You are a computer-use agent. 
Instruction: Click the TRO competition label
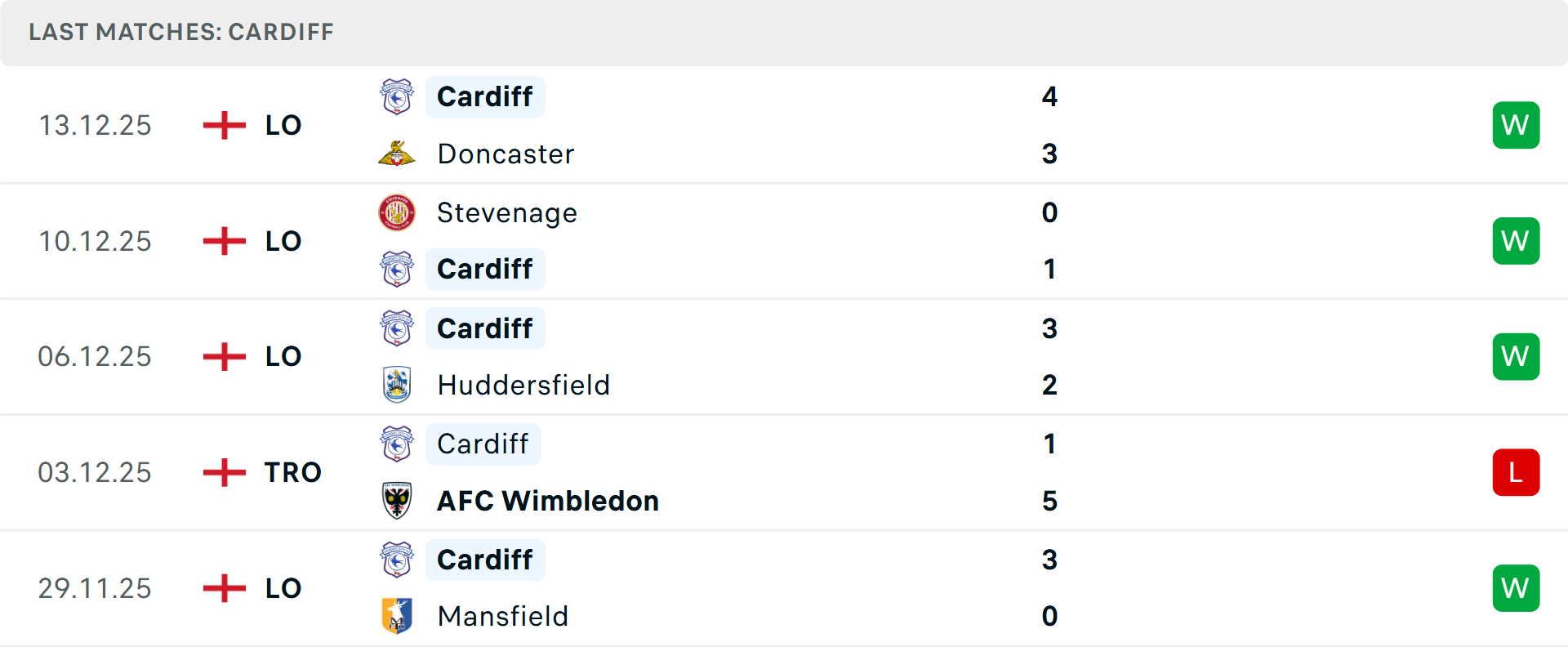[292, 472]
